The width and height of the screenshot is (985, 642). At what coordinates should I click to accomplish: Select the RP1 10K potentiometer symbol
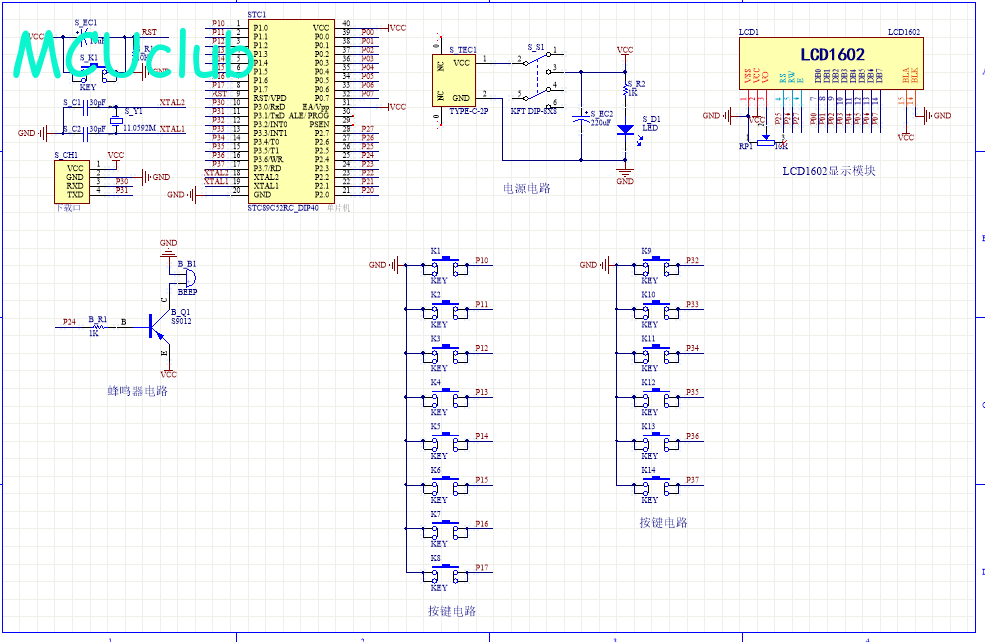point(766,143)
